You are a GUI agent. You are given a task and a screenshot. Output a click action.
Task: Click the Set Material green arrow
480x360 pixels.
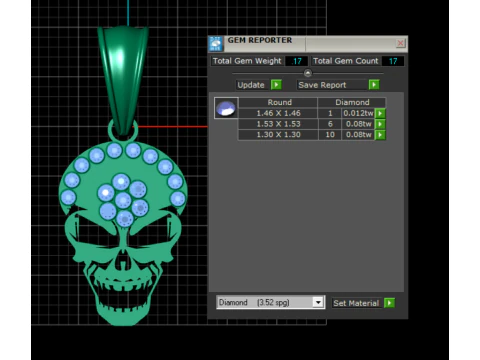tap(389, 303)
